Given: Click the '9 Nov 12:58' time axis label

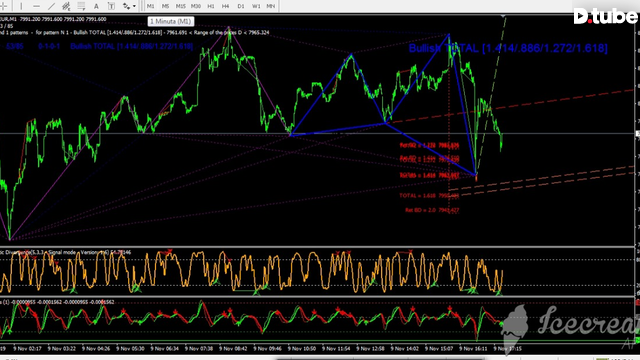Looking at the screenshot, I should coord(370,349).
